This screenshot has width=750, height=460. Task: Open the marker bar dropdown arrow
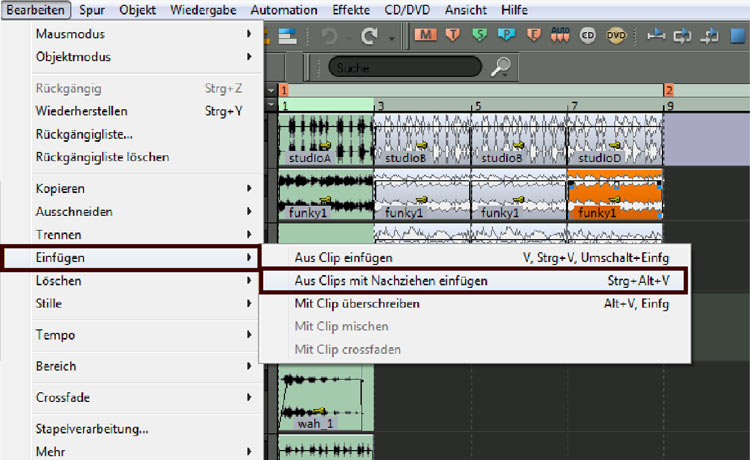click(x=271, y=90)
